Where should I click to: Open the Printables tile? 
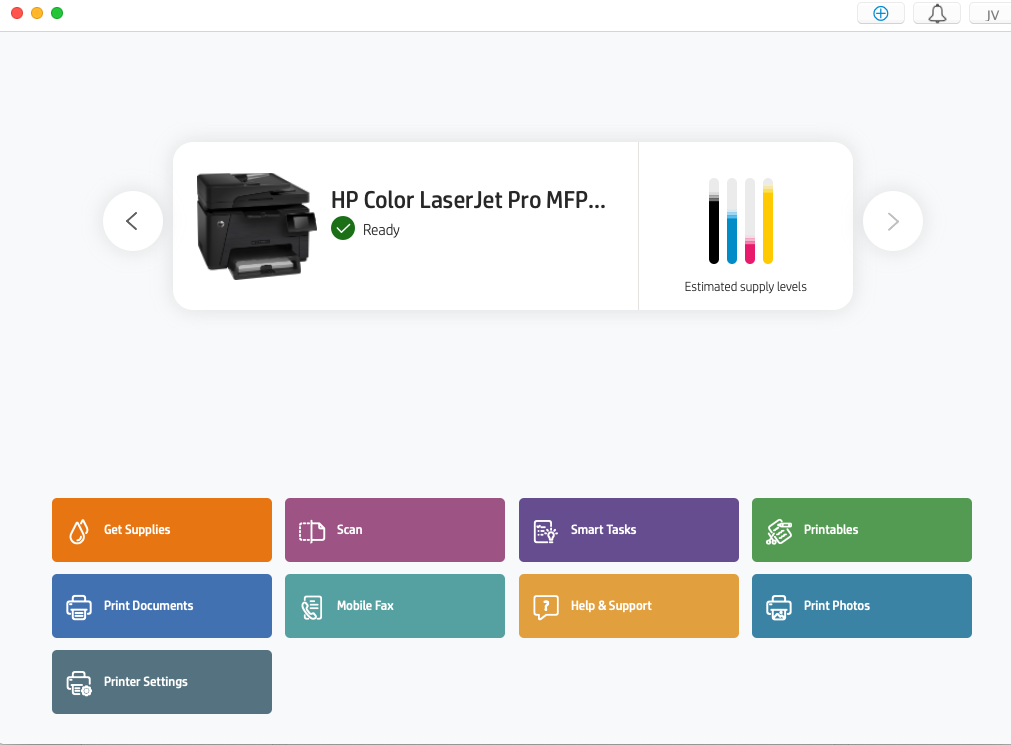click(861, 530)
